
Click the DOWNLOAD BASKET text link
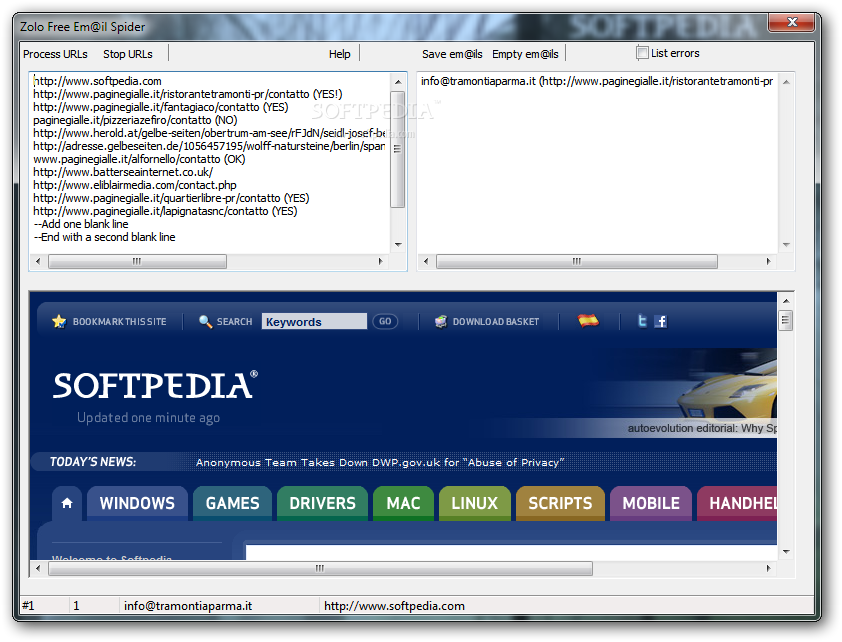pos(495,322)
